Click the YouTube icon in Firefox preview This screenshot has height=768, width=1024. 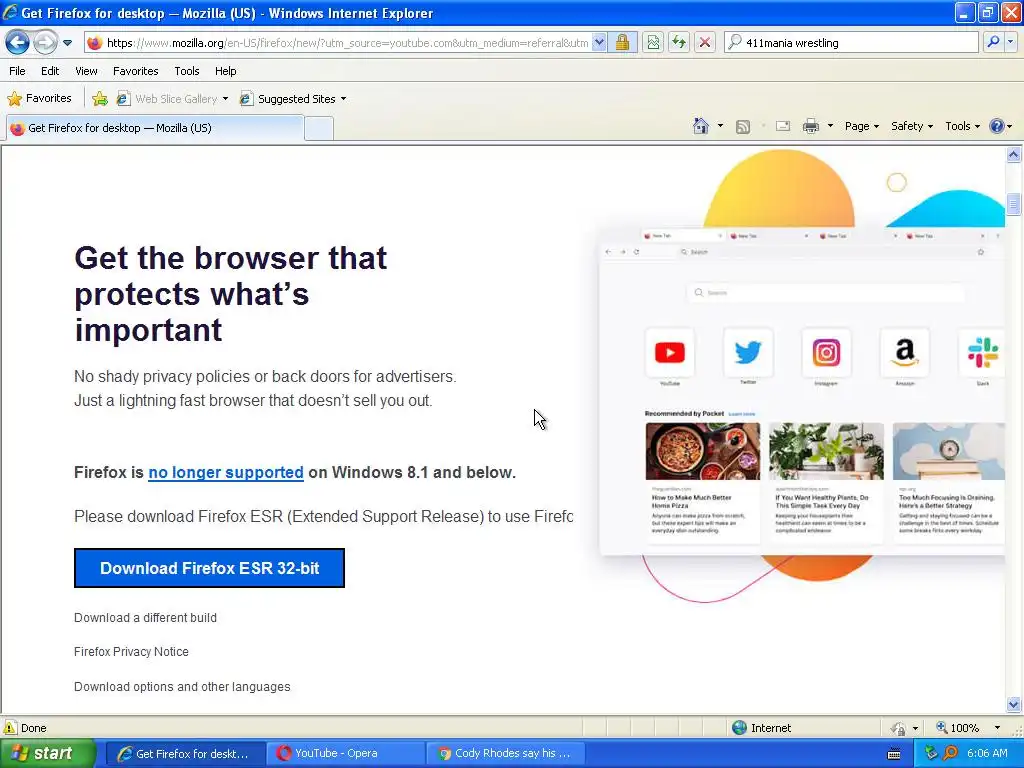pos(669,353)
